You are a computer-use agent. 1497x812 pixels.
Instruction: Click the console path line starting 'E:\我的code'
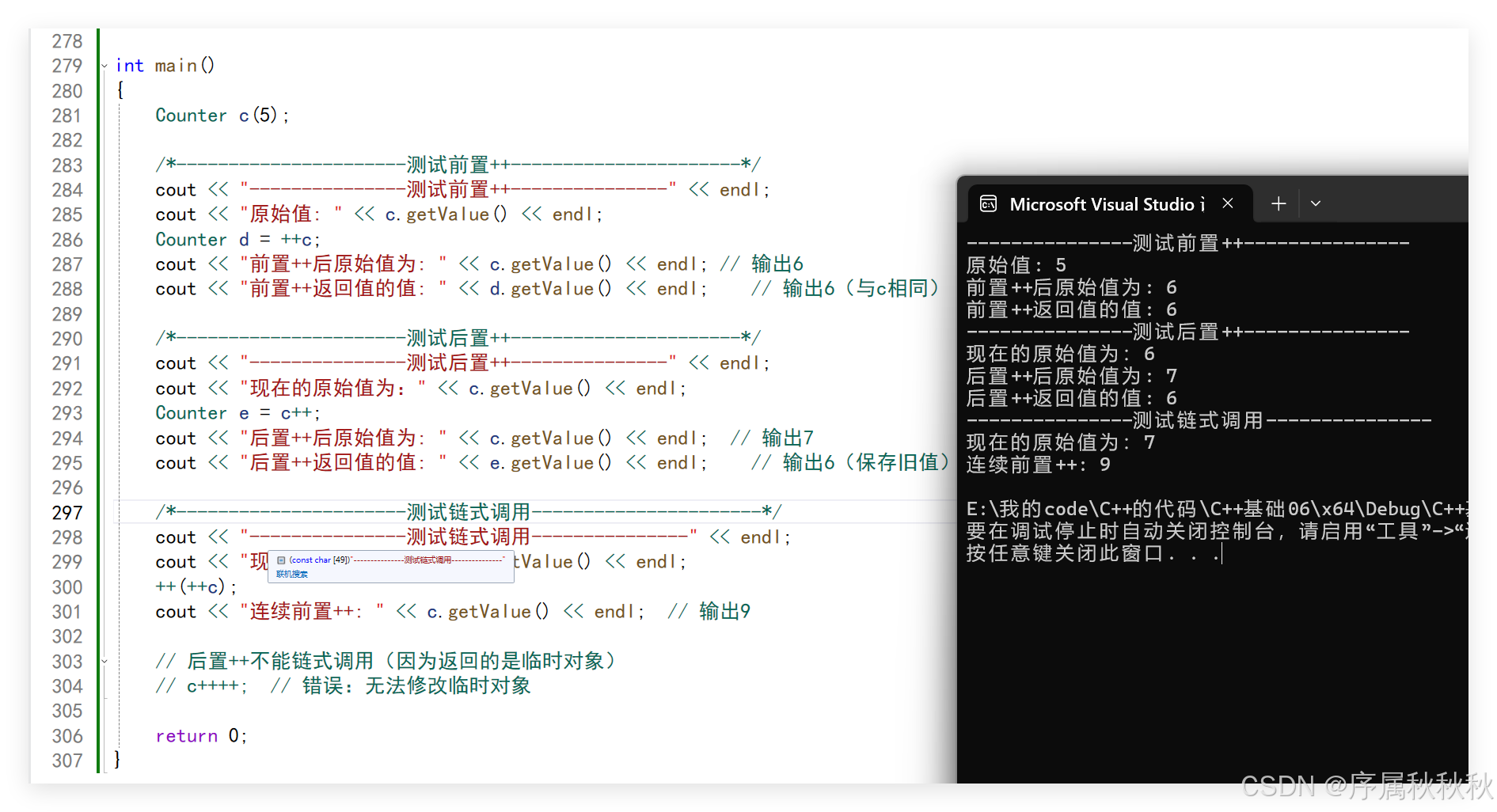tap(1217, 509)
